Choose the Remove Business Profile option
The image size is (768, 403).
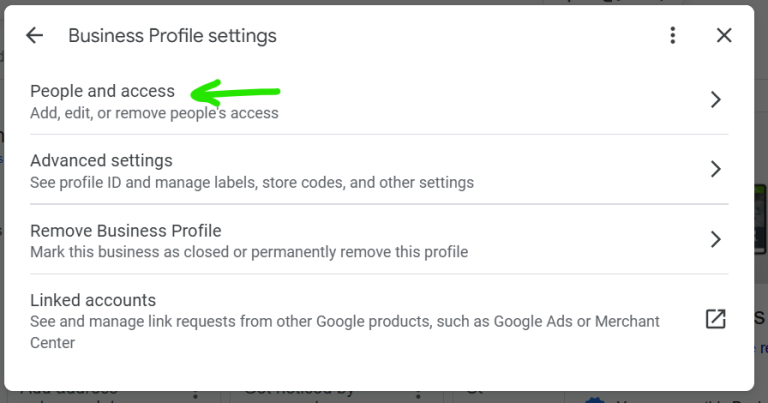(125, 231)
